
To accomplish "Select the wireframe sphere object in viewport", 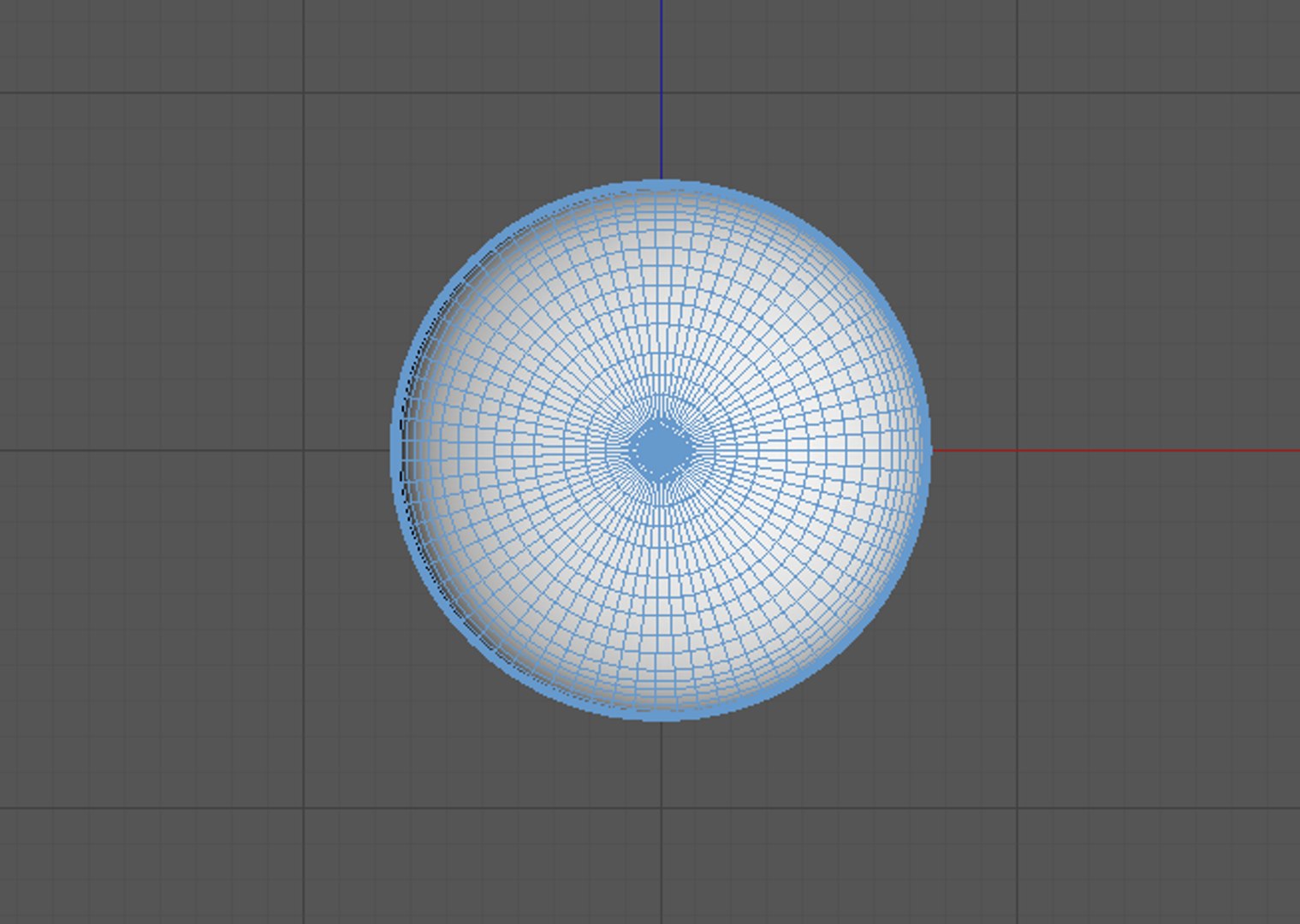I will [661, 450].
